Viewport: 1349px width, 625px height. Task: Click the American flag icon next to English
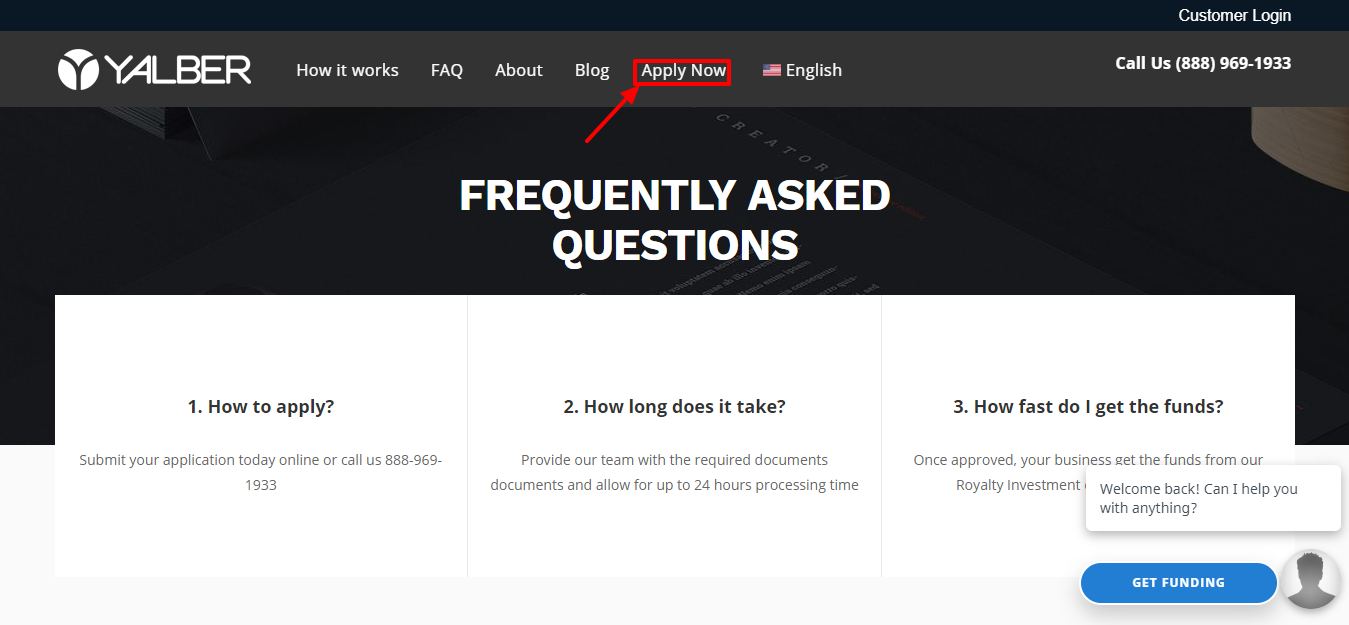click(x=771, y=69)
